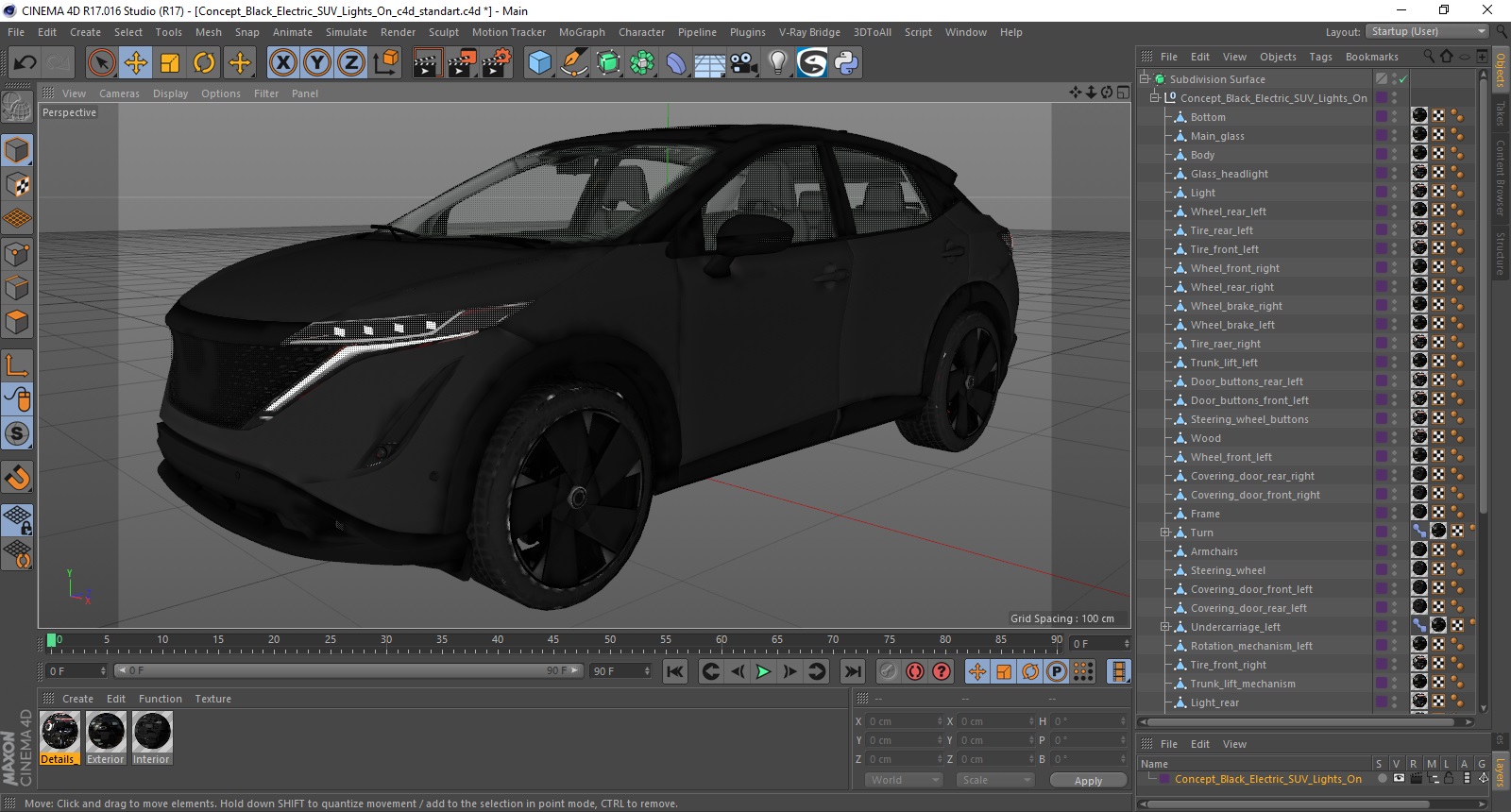
Task: Click Main_glass purple layer swatch
Action: 1381,136
